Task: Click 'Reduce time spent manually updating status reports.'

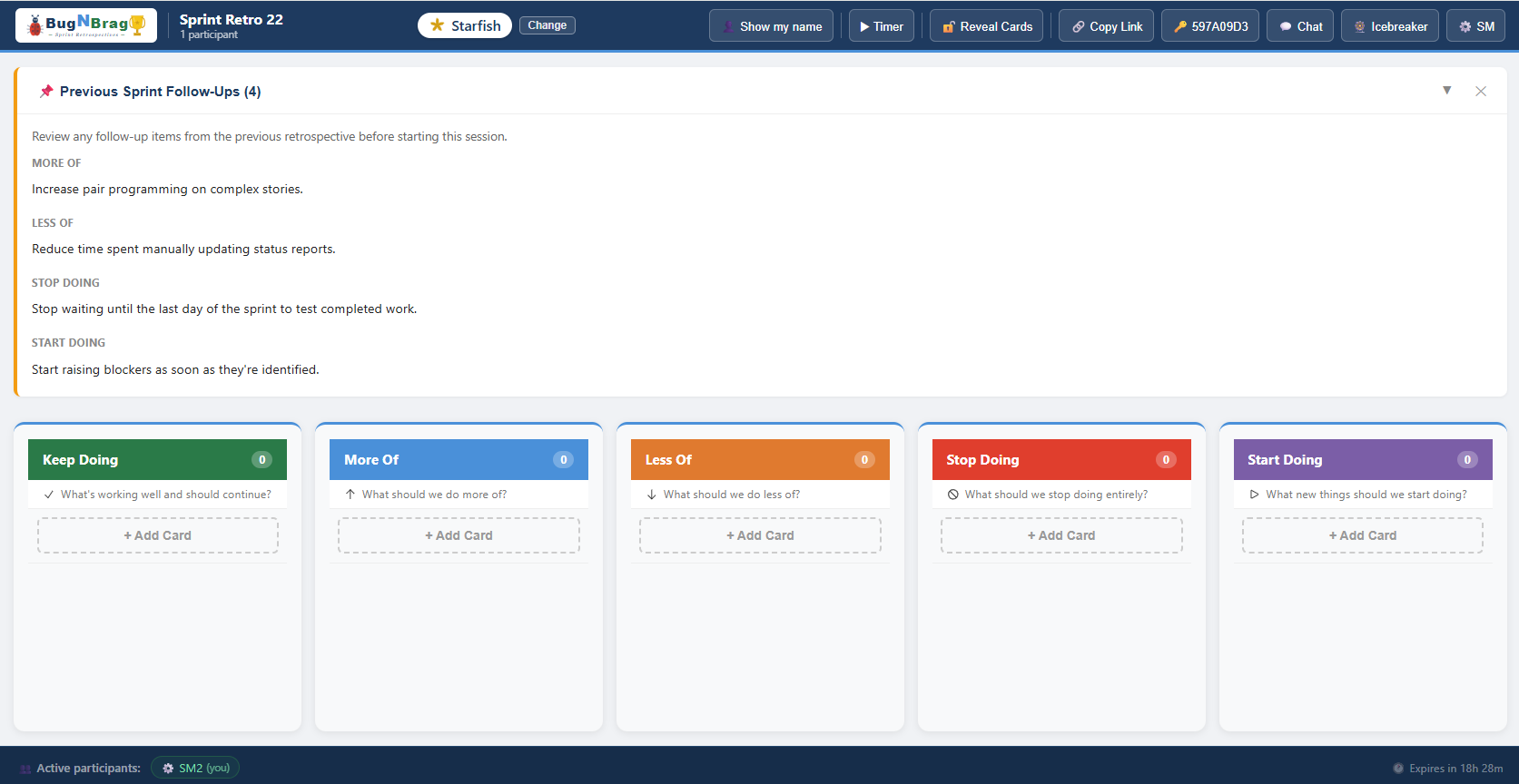Action: 183,249
